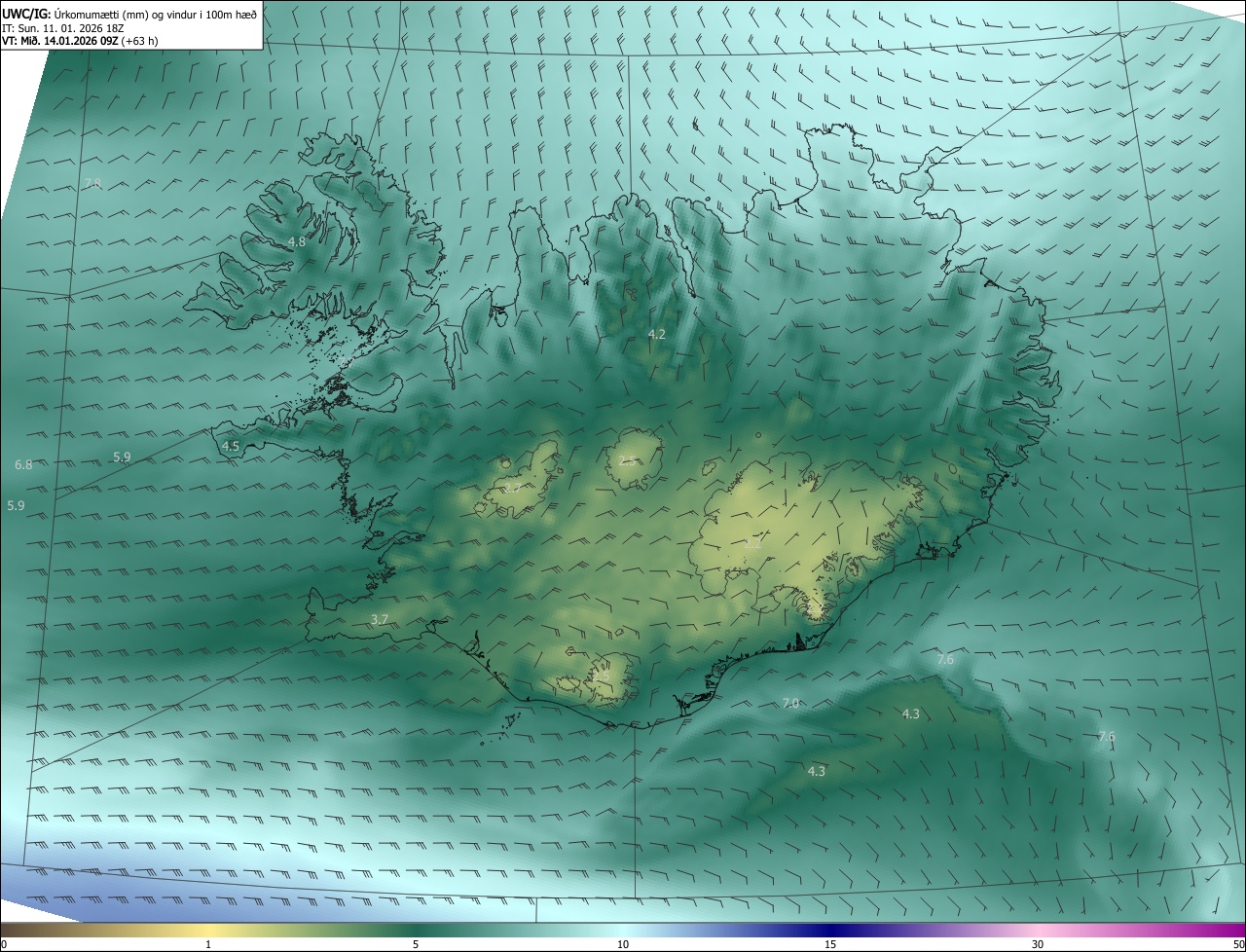Select the 4.5 value on Snæfellsnes peninsula tip
The height and width of the screenshot is (952, 1246).
231,446
